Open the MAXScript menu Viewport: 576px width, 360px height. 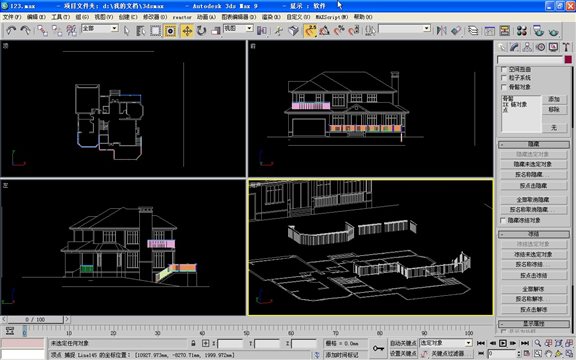332,17
